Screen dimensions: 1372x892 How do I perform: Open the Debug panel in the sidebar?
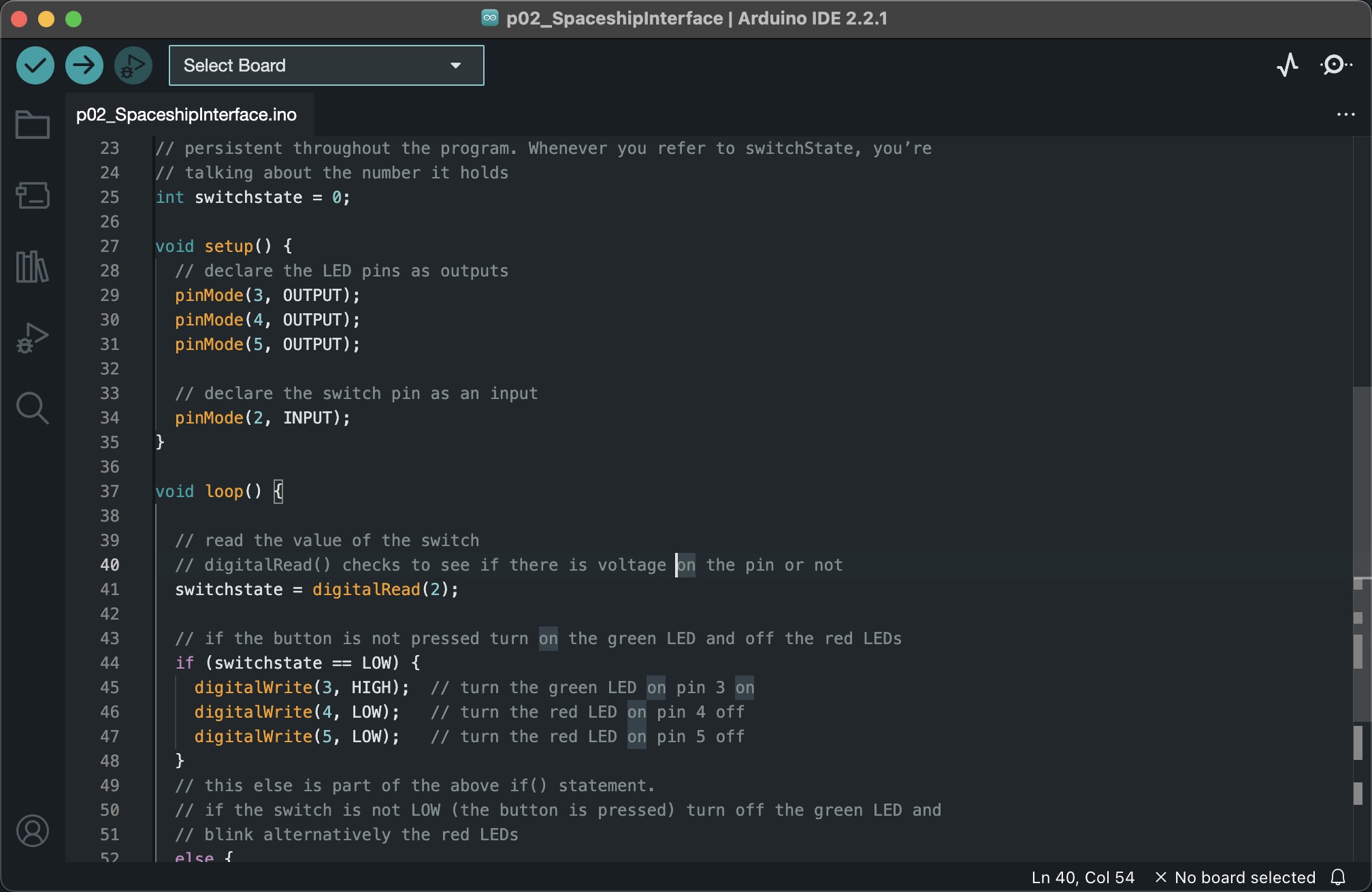point(33,337)
